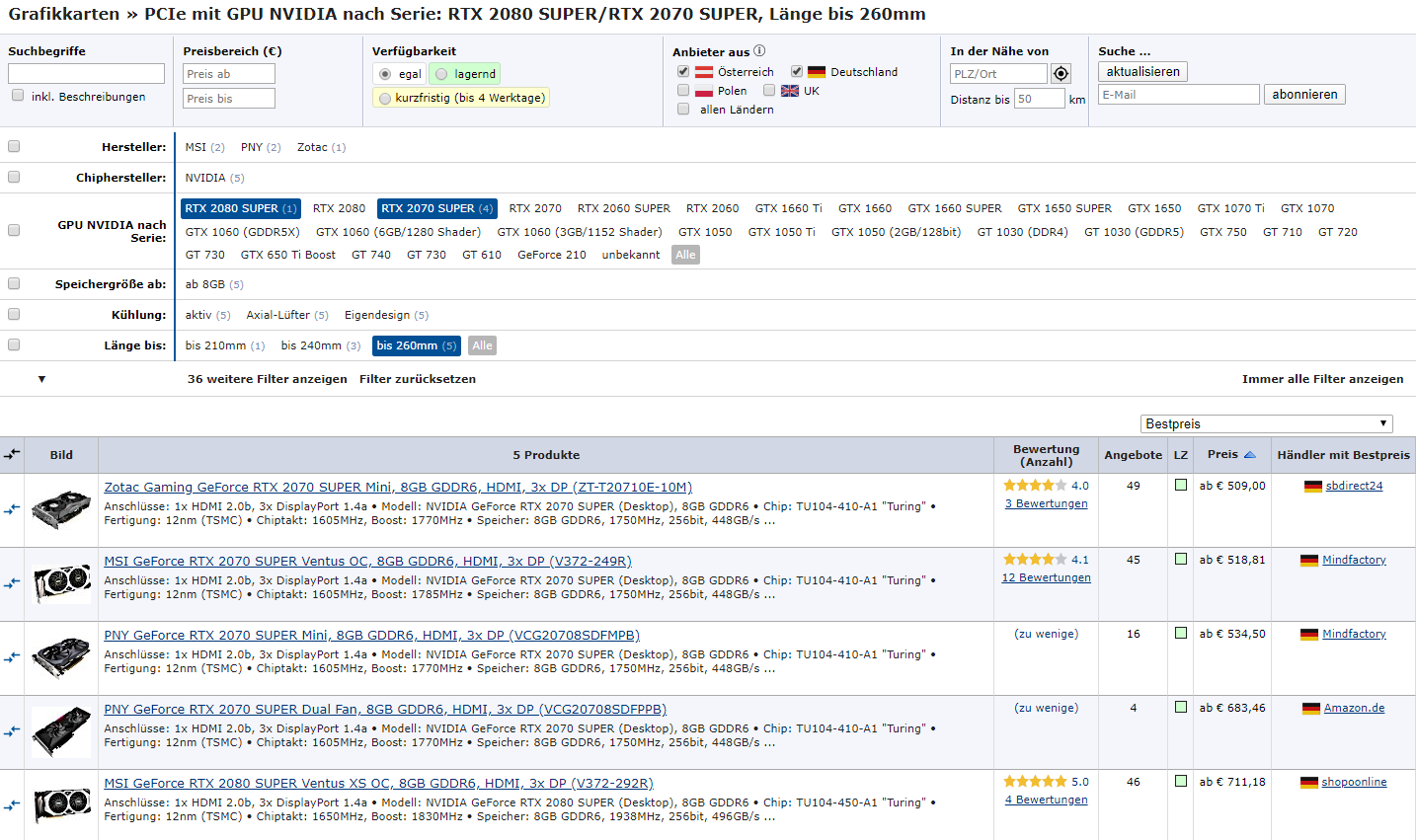Click the Austrian flag icon
1416x840 pixels.
(704, 72)
